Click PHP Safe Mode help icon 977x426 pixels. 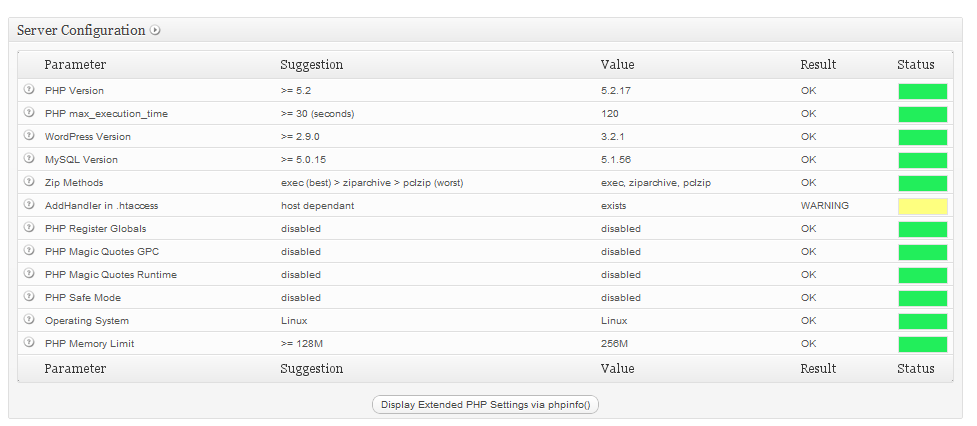pos(29,296)
